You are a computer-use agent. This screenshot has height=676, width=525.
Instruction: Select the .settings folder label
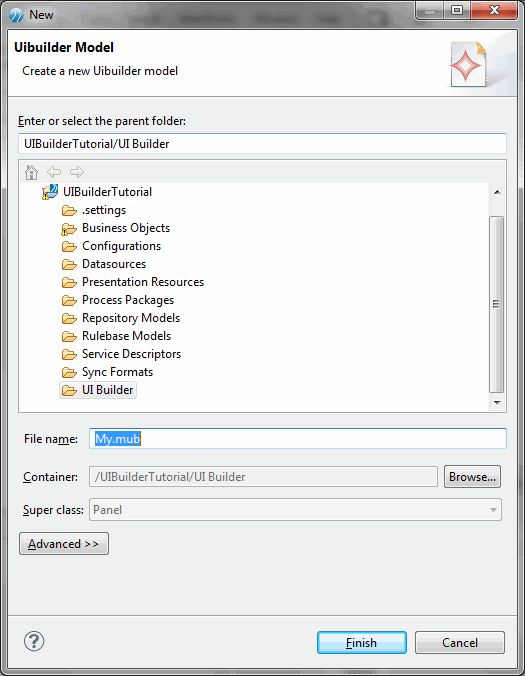click(x=104, y=210)
